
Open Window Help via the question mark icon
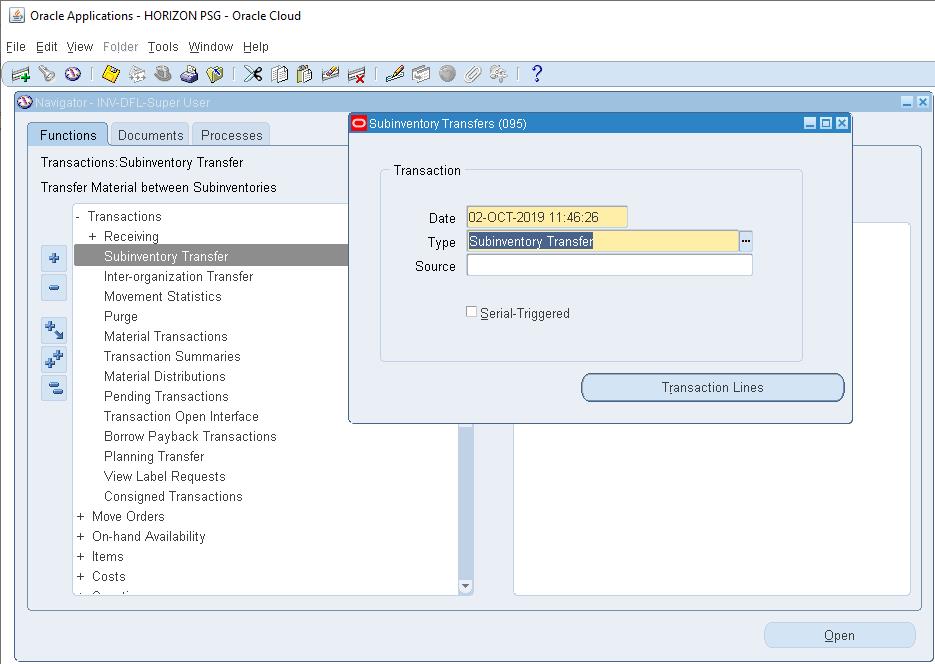(x=536, y=73)
